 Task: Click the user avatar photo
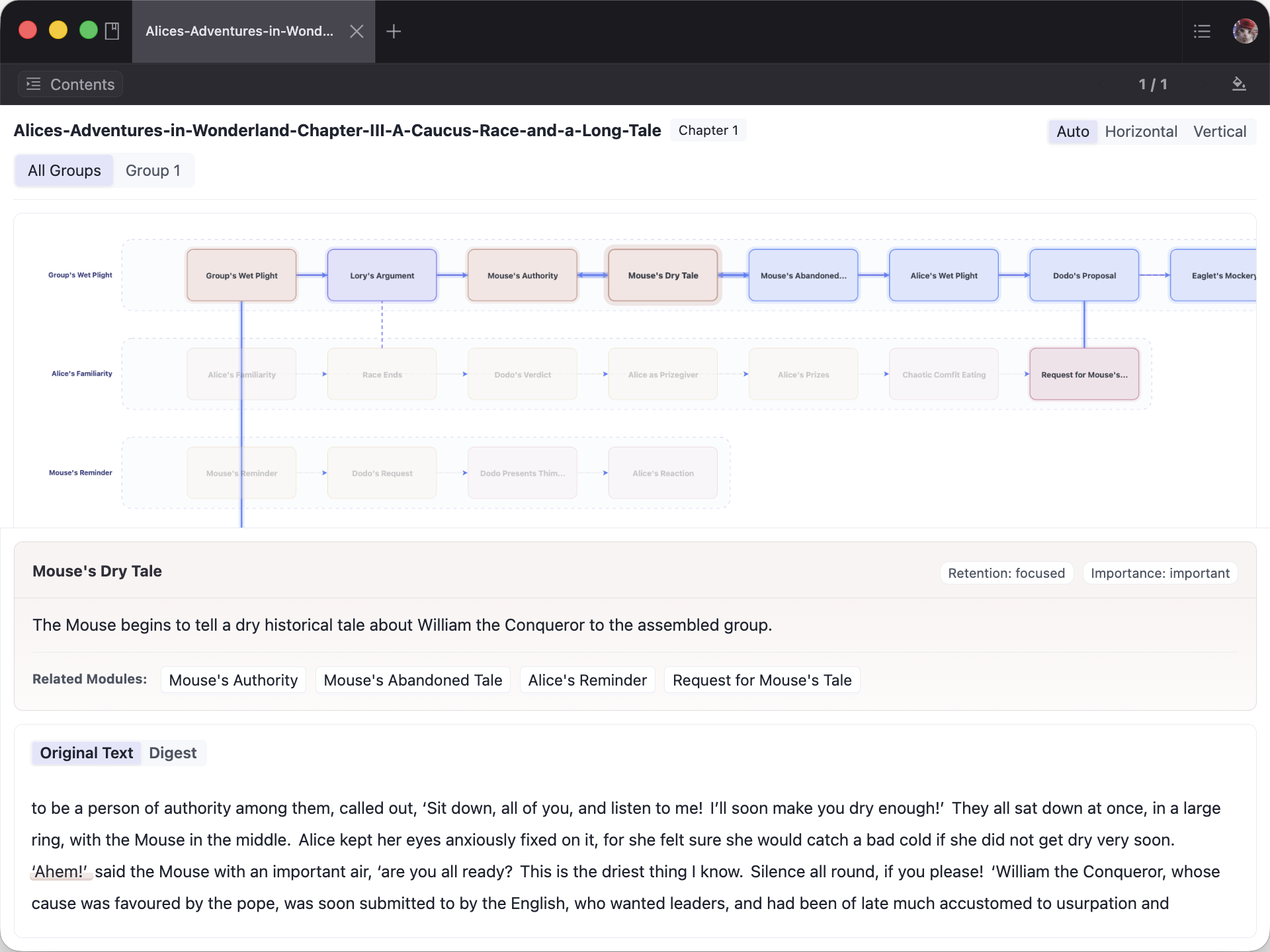[1246, 31]
